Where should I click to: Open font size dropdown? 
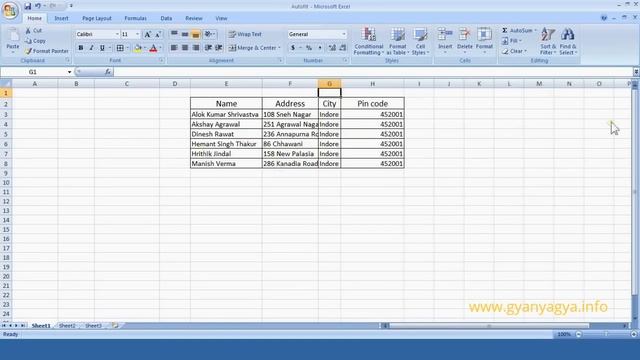coord(138,34)
